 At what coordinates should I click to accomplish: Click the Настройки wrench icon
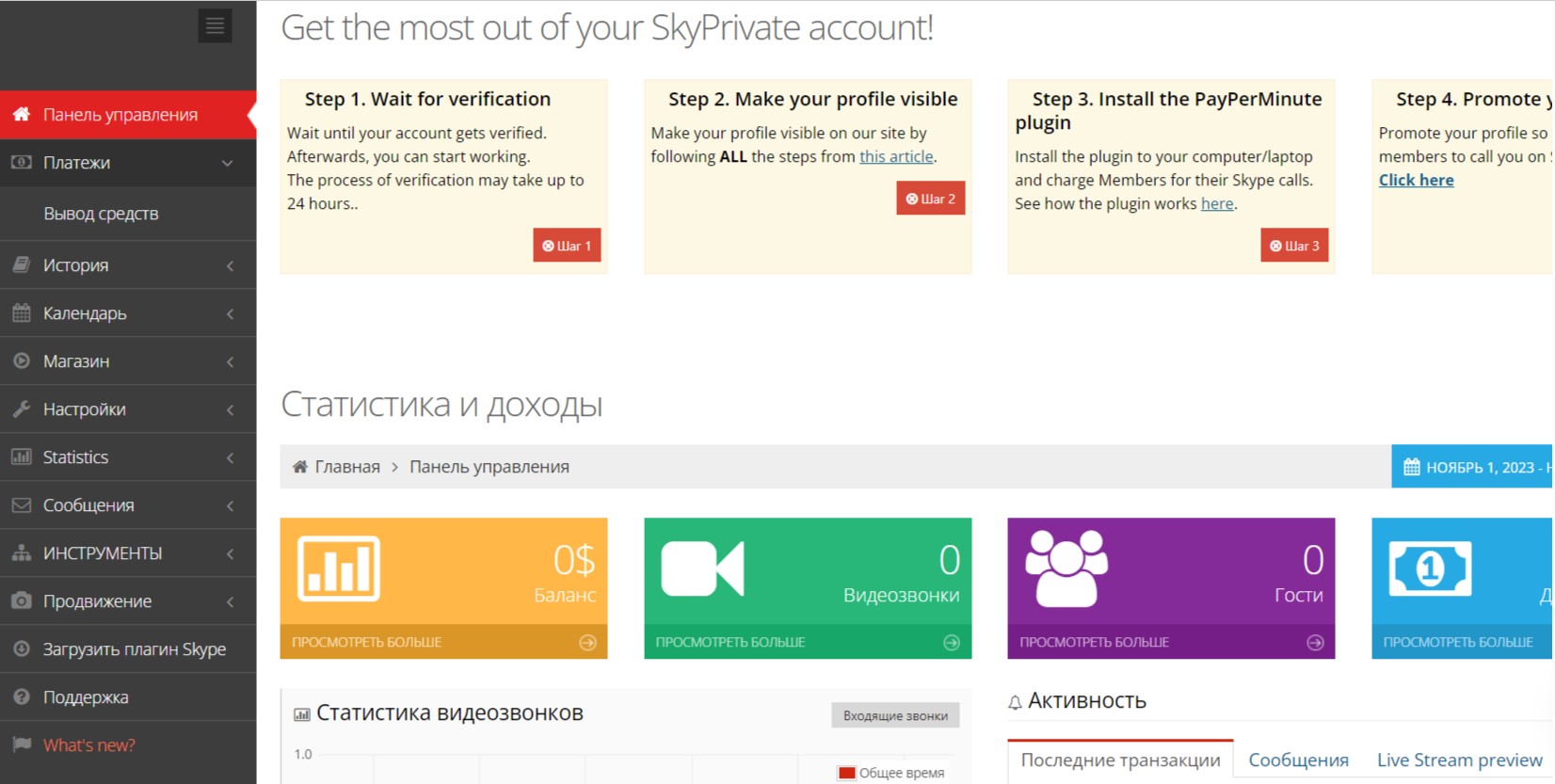22,408
